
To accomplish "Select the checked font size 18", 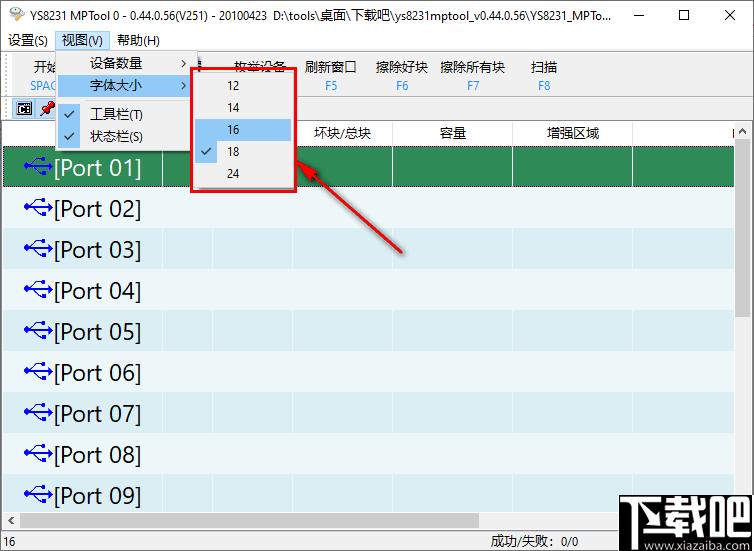I will [243, 152].
